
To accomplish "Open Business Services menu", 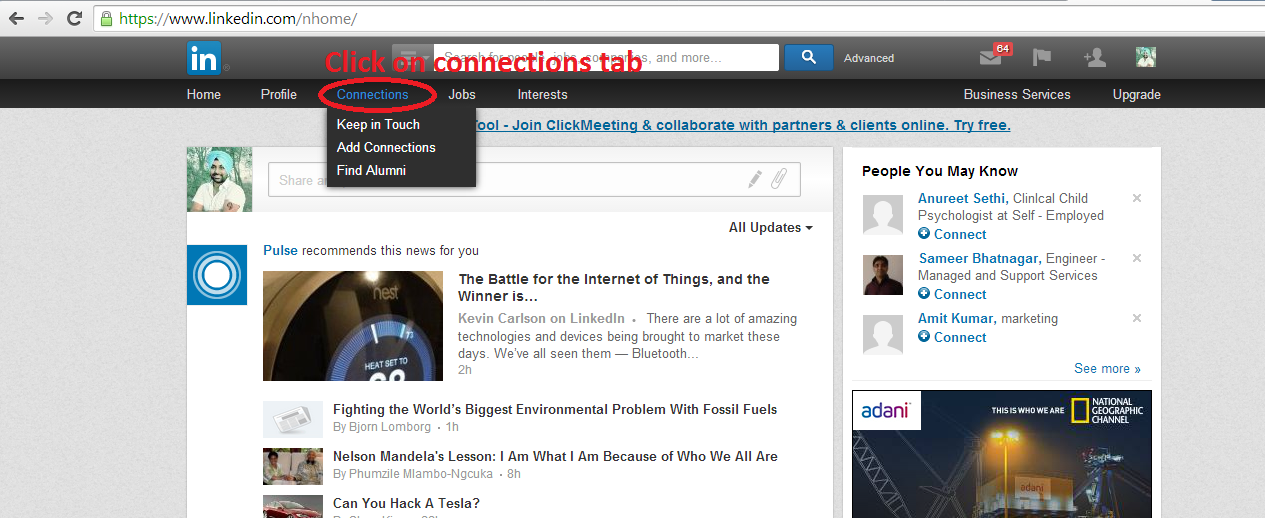I will tap(1017, 94).
